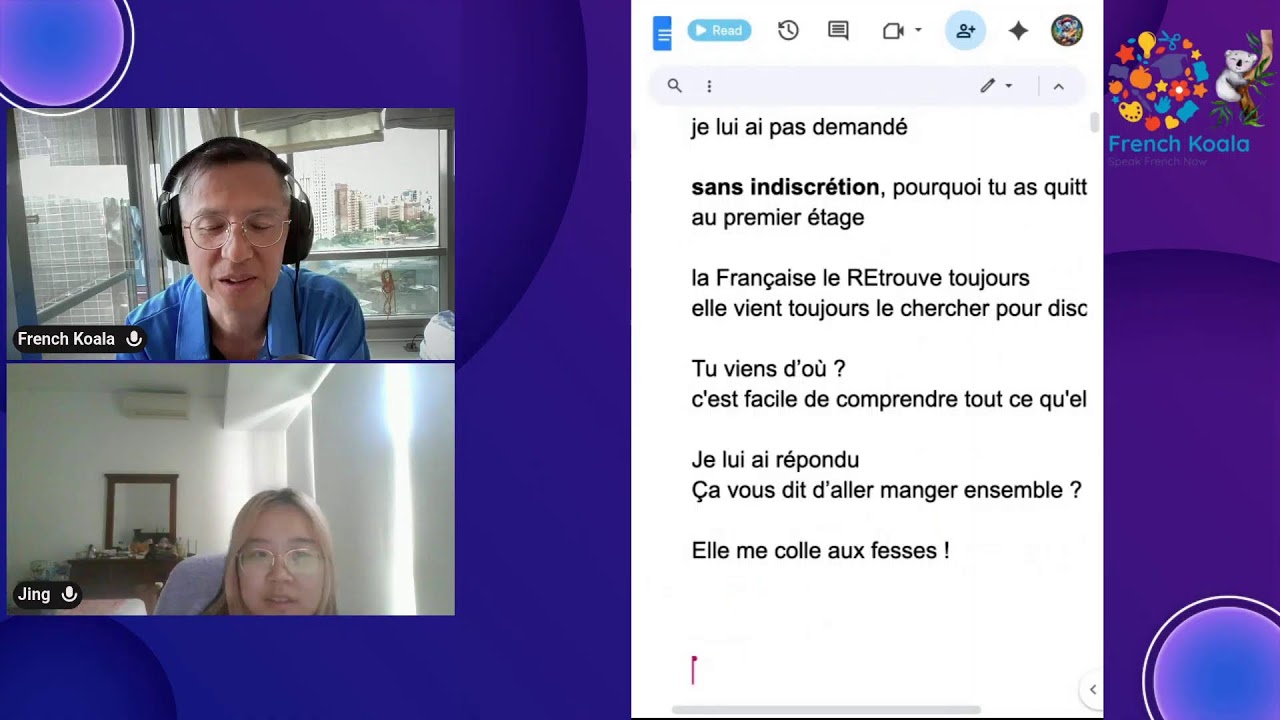Click the line "au premier étage"

[777, 218]
